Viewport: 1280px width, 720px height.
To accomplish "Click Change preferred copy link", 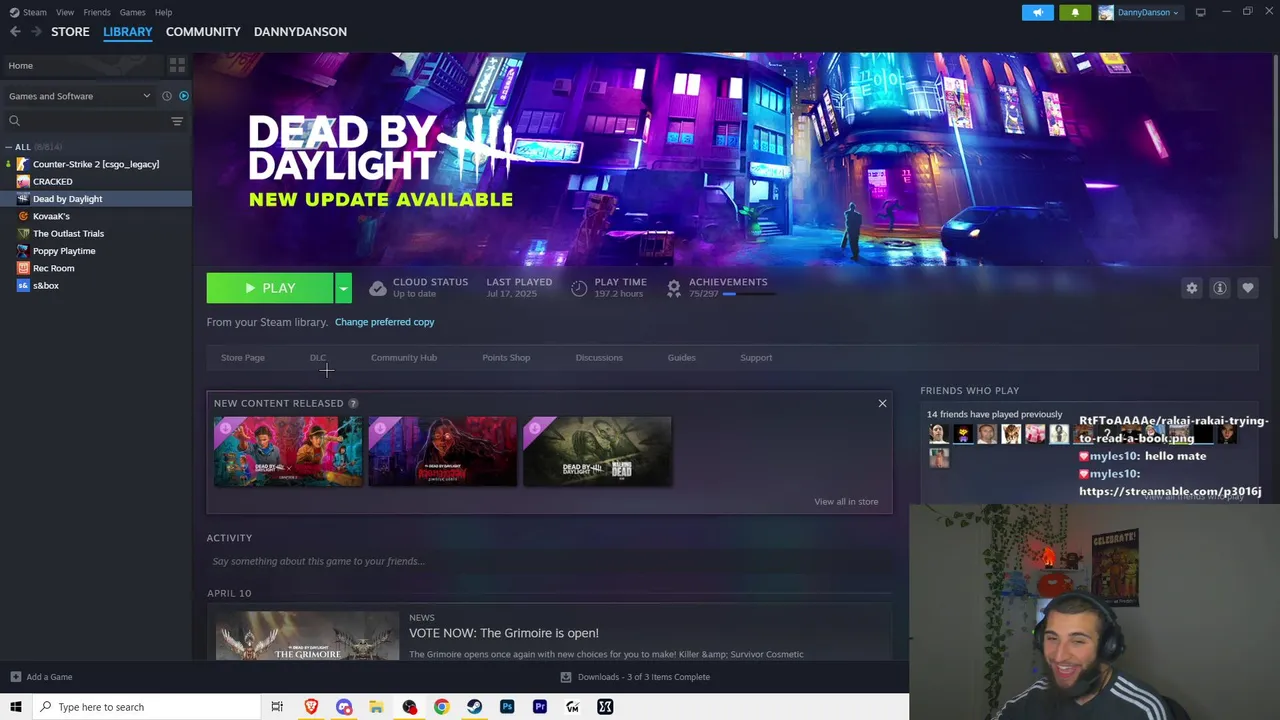I will tap(384, 322).
